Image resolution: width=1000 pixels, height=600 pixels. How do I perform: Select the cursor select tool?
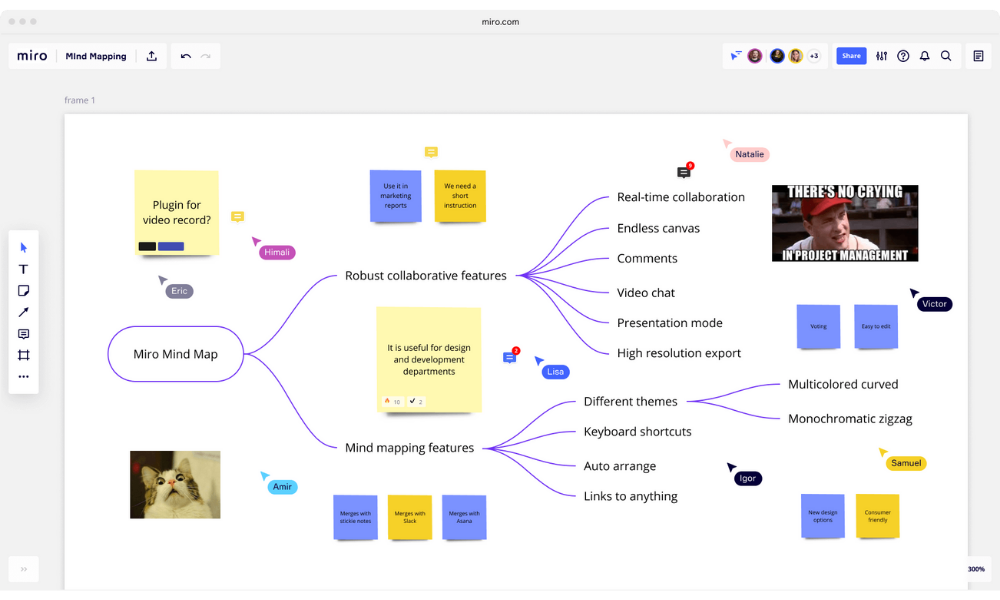24,247
